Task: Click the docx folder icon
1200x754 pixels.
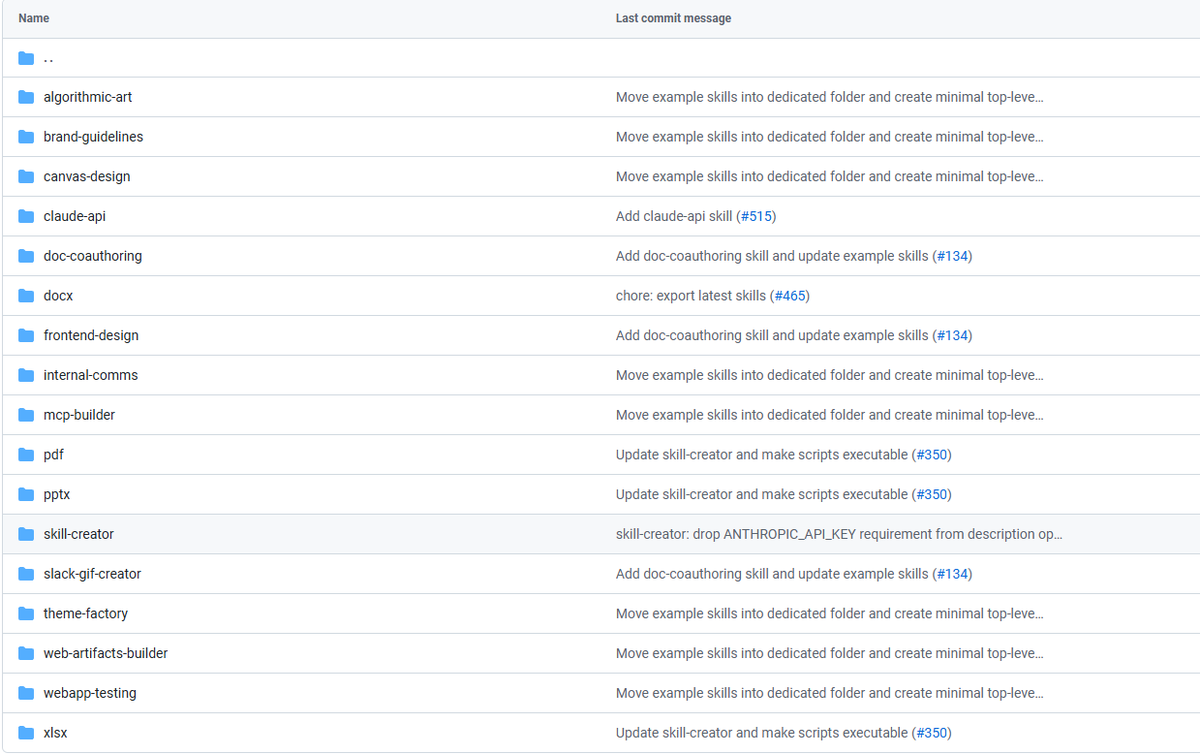Action: click(26, 296)
